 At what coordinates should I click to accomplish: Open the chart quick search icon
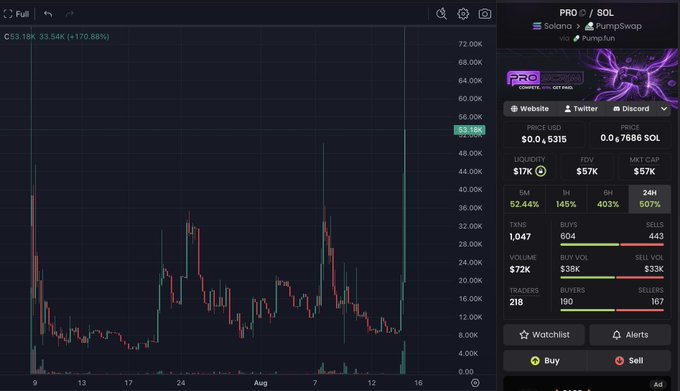(x=441, y=14)
